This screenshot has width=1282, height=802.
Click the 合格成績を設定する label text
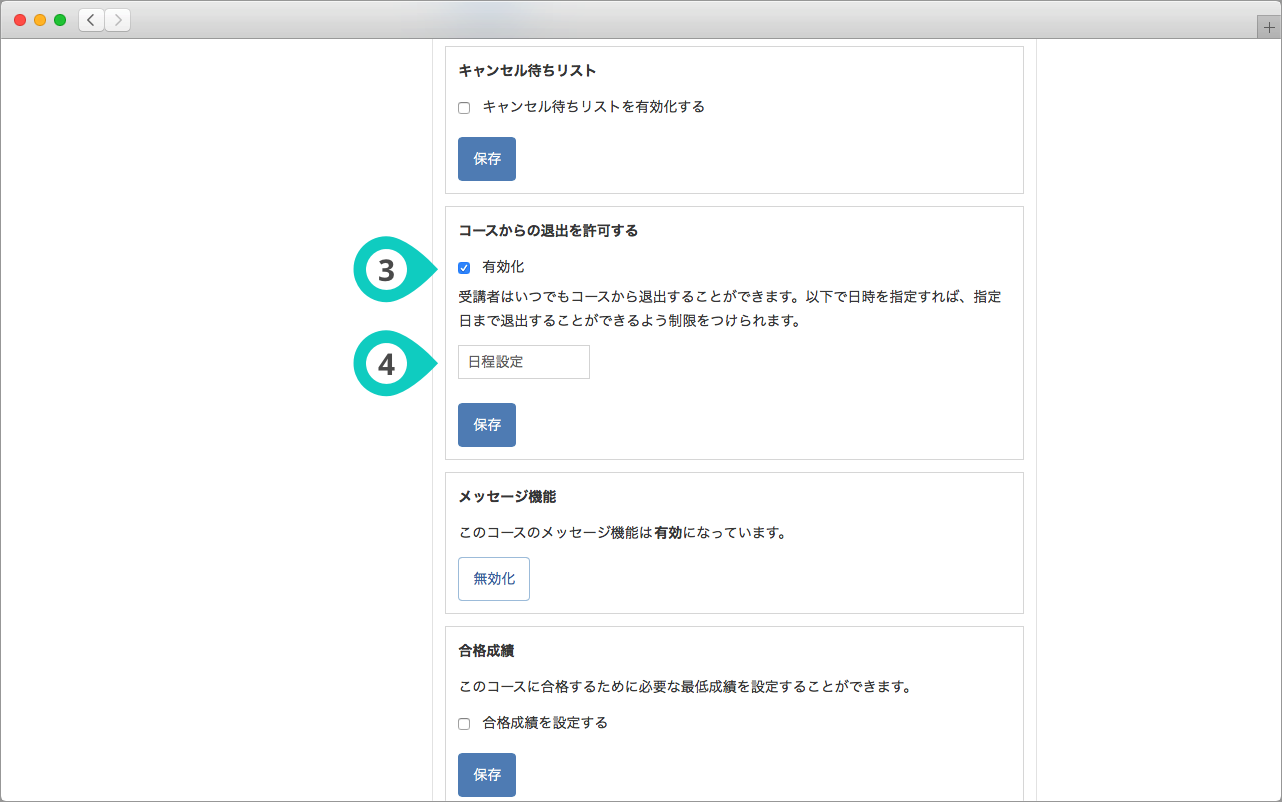544,723
